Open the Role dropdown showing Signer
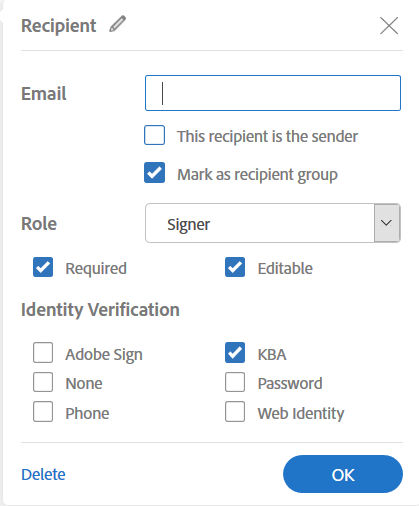 click(273, 223)
